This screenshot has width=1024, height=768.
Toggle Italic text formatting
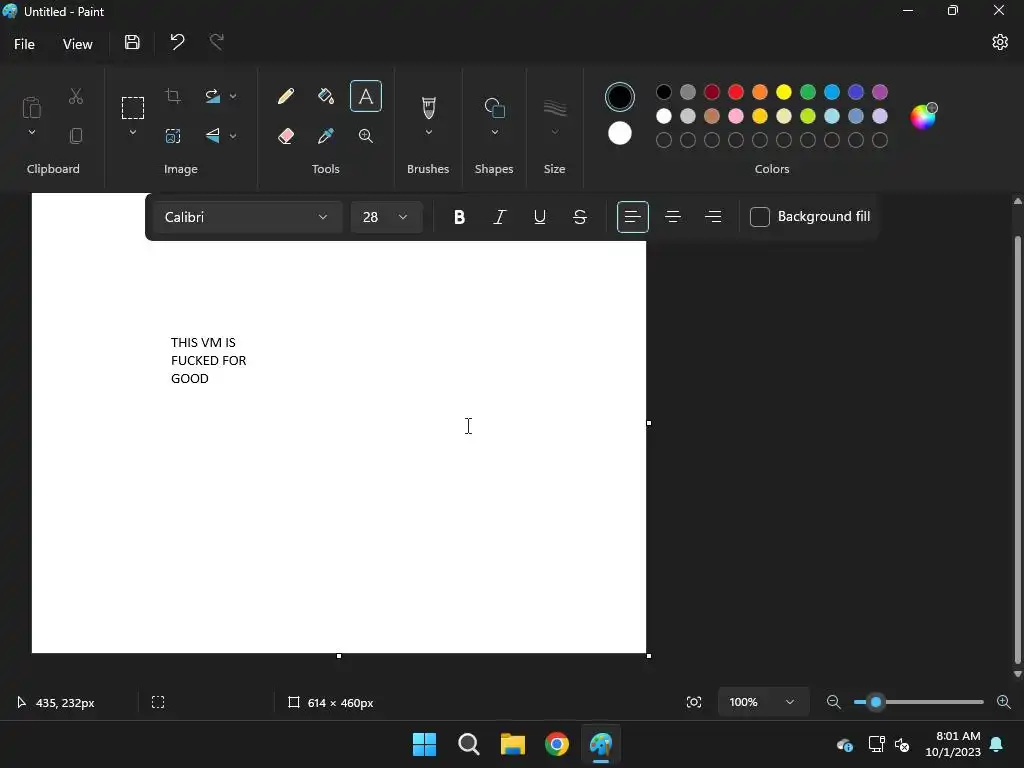pos(500,217)
